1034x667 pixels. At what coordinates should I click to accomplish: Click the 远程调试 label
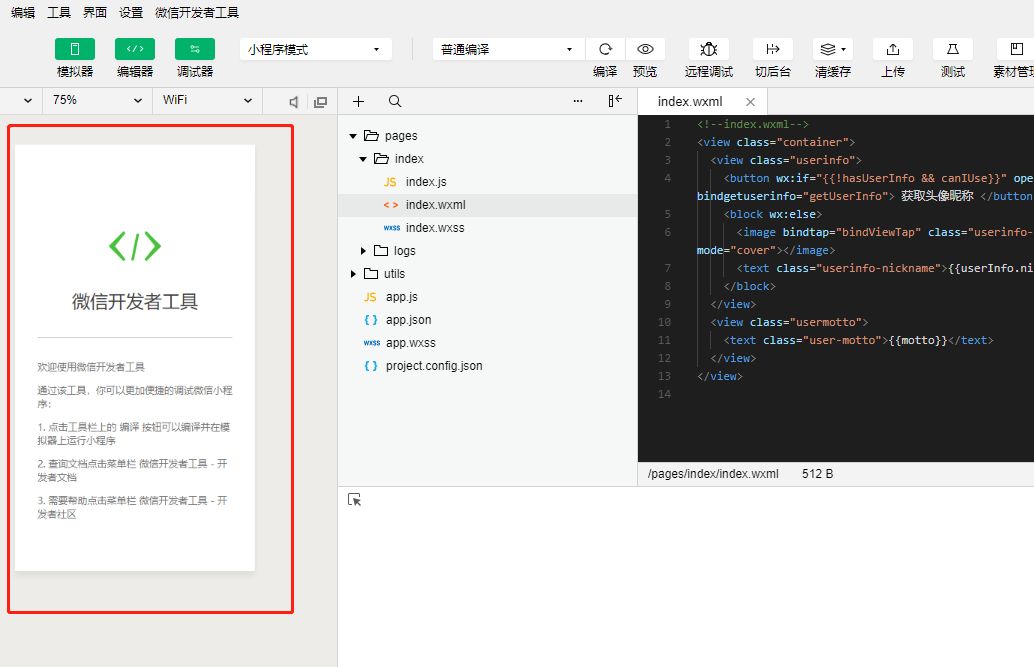point(708,72)
